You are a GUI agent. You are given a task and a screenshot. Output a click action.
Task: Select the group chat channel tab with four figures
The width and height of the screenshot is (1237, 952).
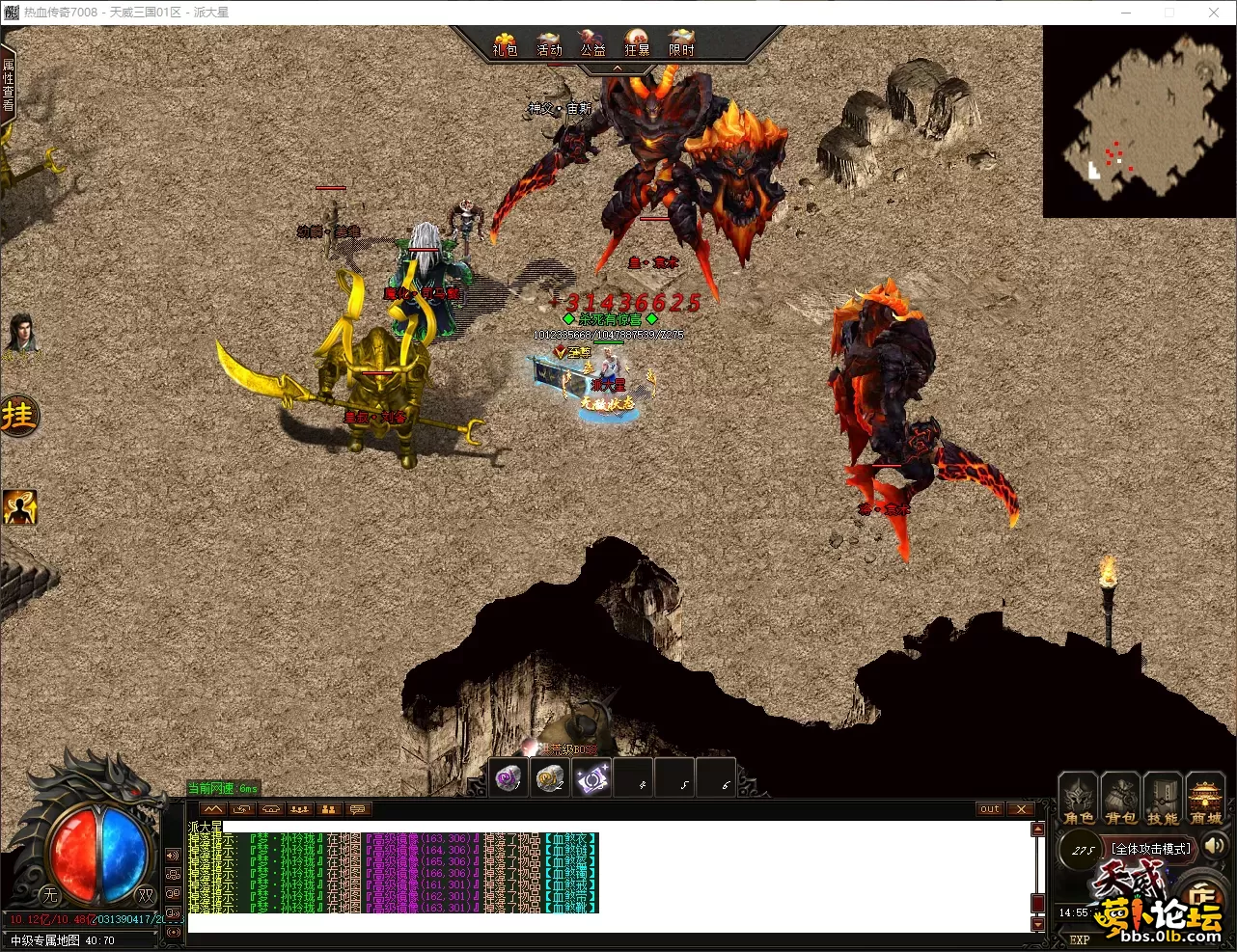[x=300, y=809]
